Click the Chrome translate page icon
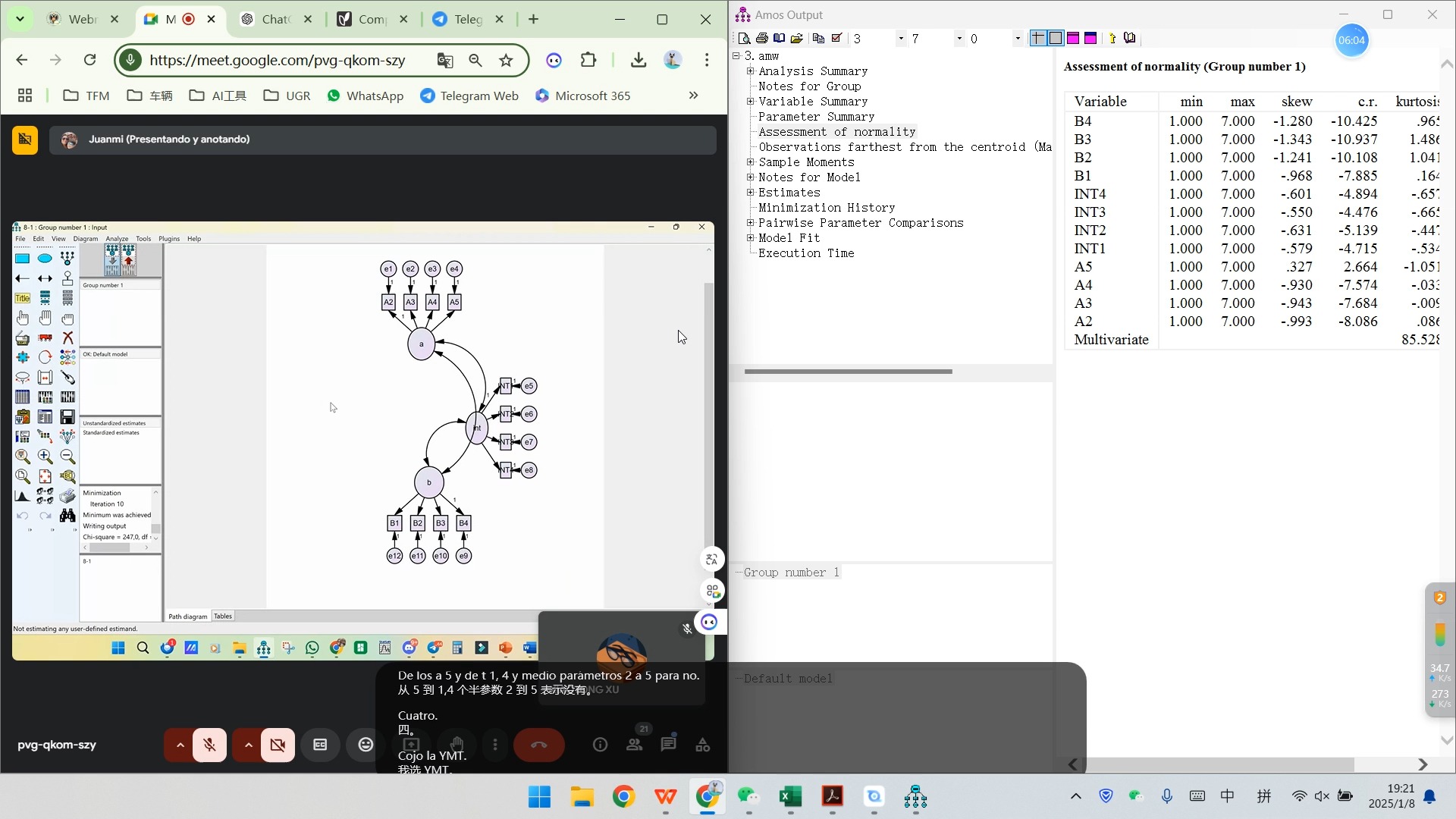This screenshot has width=1456, height=819. 445,61
